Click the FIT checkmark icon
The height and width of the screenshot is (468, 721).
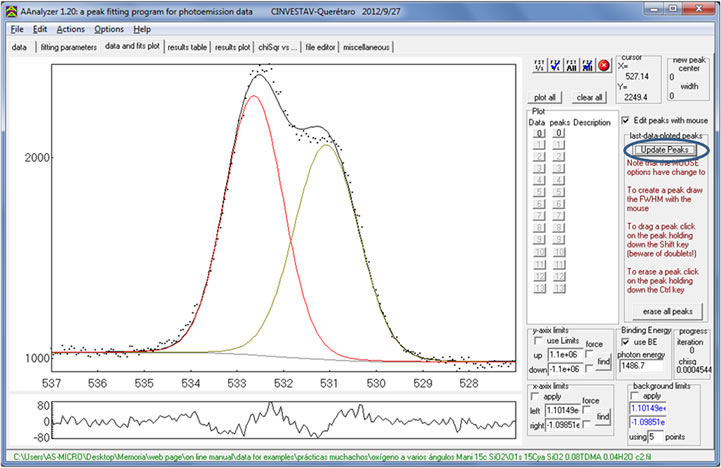(555, 66)
